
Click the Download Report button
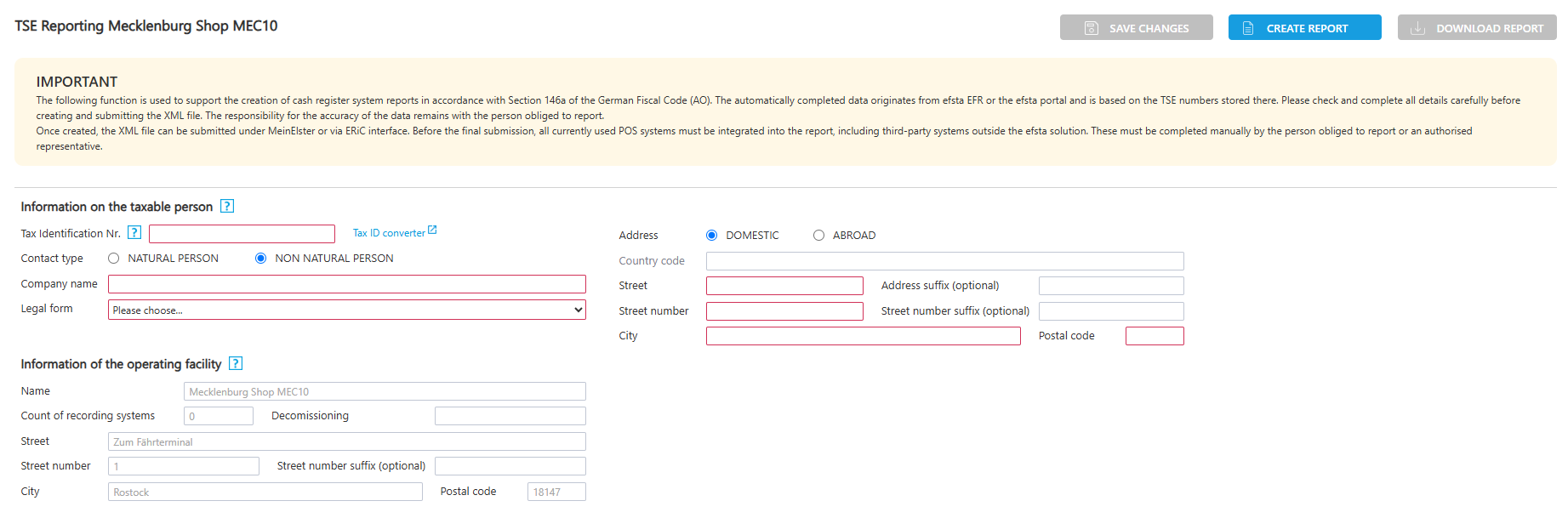1476,28
